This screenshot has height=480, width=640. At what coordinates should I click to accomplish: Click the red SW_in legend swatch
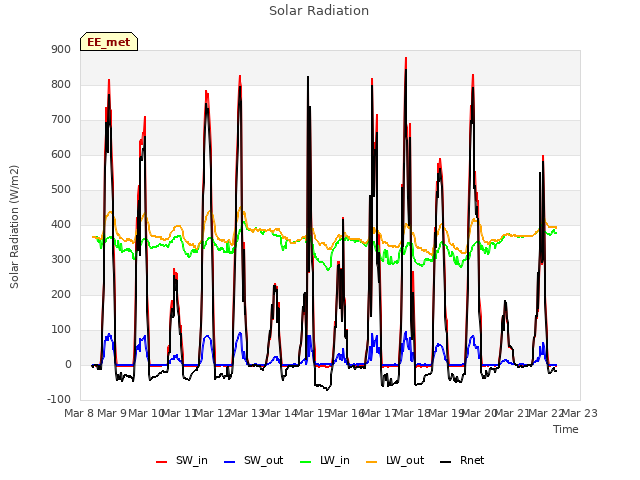point(162,462)
